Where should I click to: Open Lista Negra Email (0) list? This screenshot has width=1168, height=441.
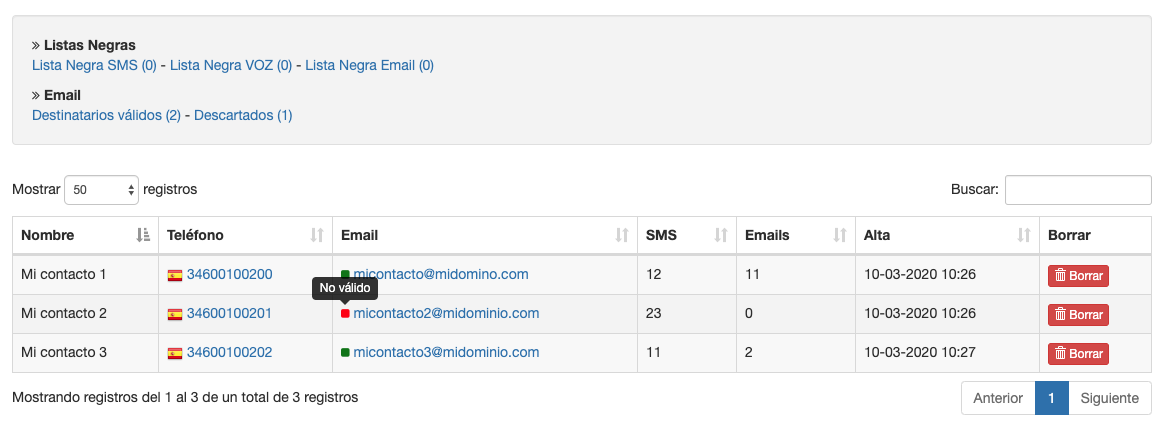coord(369,65)
